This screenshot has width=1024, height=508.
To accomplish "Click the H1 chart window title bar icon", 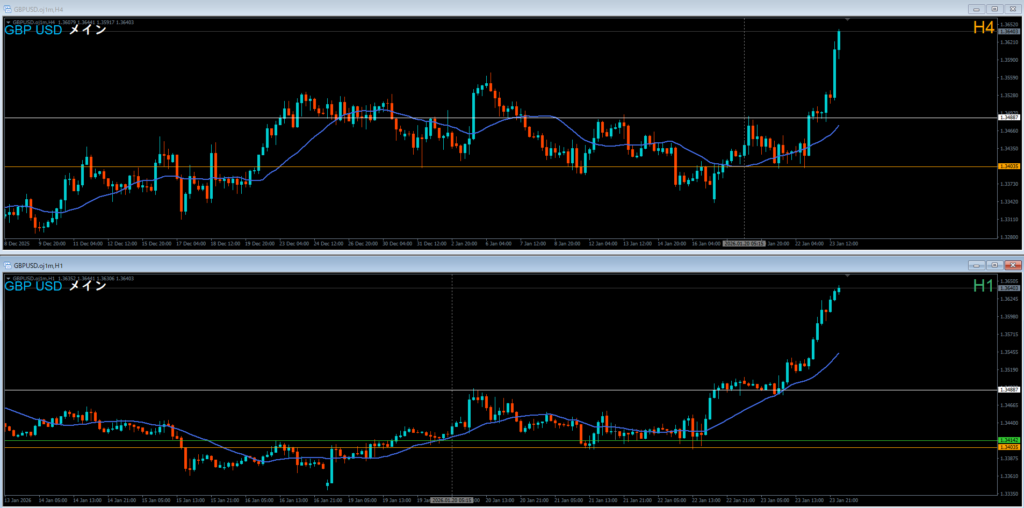I will [x=8, y=265].
